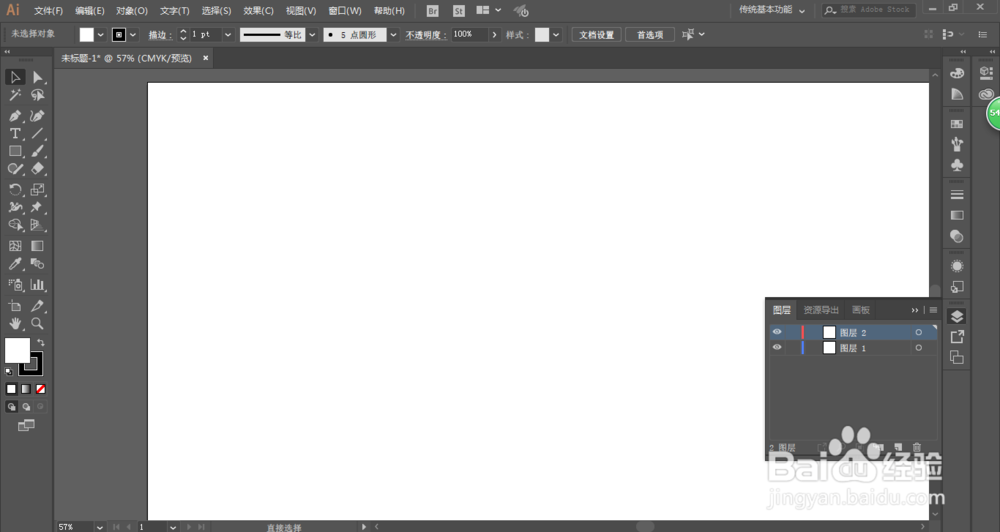Open graphic style 样式 dropdown
The width and height of the screenshot is (1000, 532).
pos(557,35)
